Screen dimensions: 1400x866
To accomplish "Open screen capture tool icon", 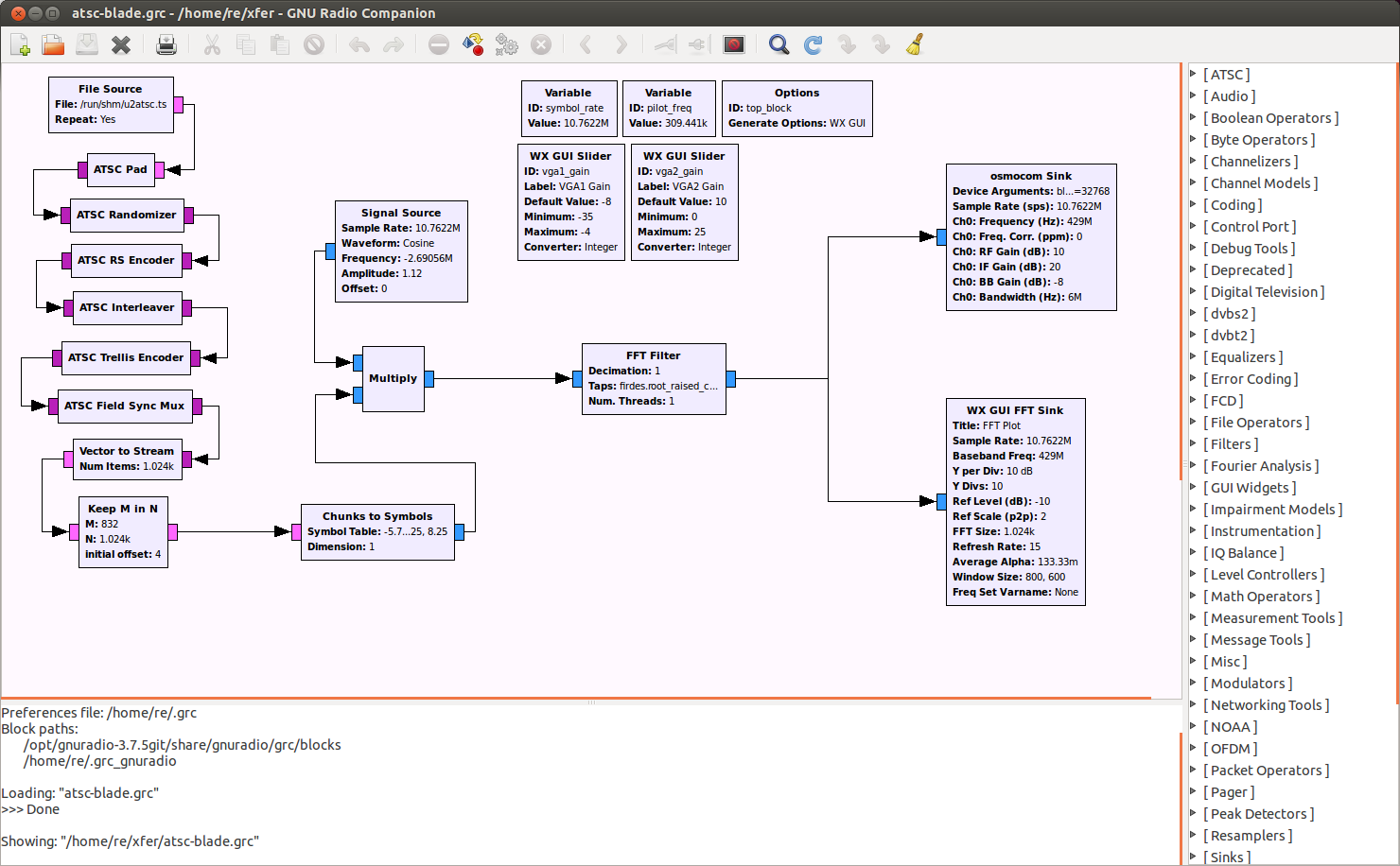I will 734,44.
